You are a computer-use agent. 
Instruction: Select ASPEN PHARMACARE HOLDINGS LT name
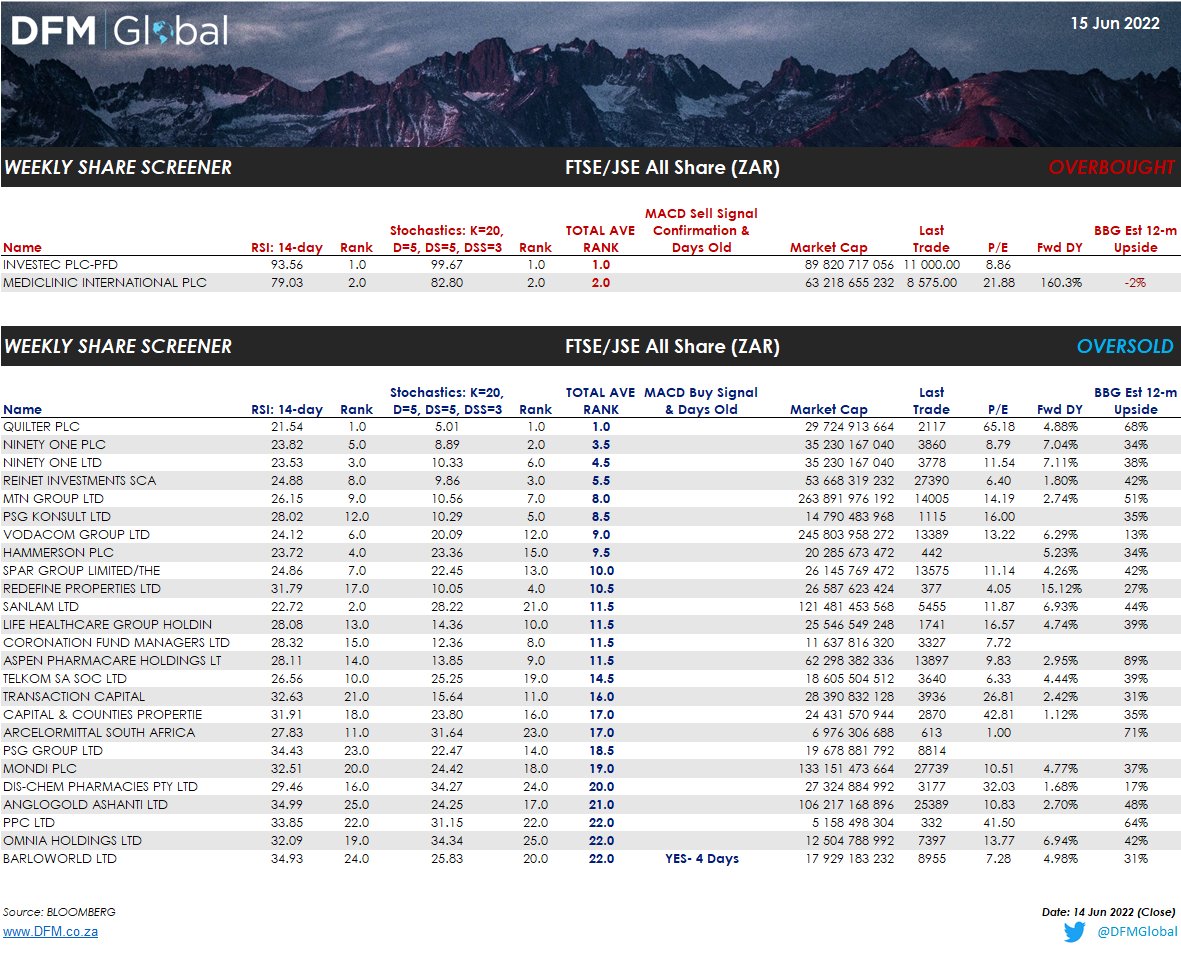[112, 661]
